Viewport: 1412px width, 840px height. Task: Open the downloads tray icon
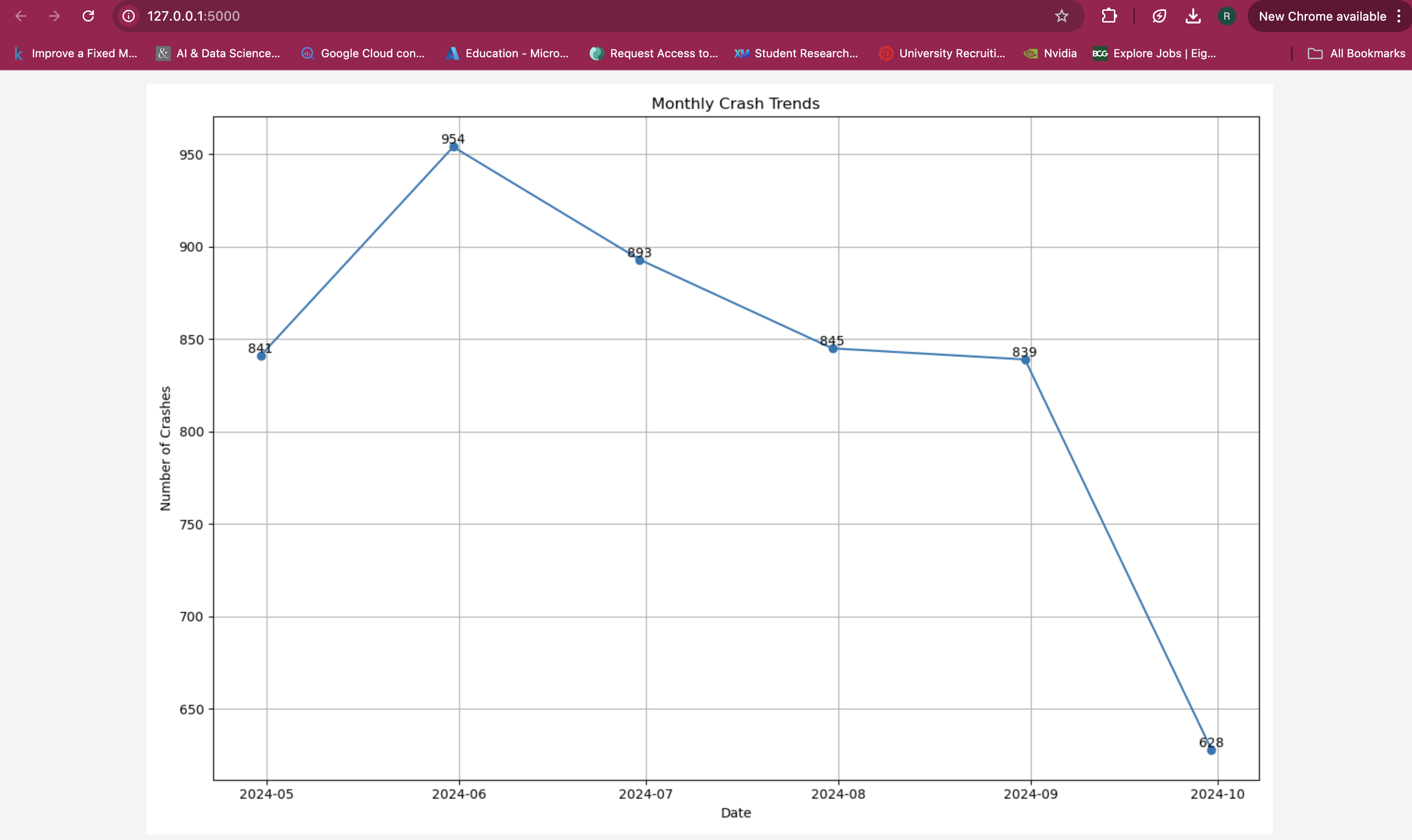(x=1193, y=16)
